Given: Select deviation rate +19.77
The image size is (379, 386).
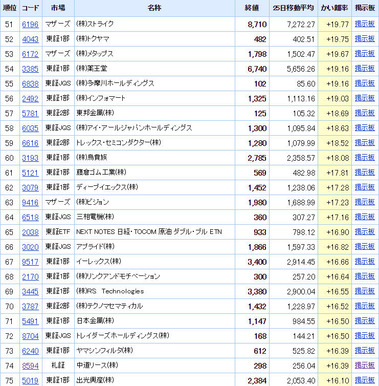Looking at the screenshot, I should (338, 25).
